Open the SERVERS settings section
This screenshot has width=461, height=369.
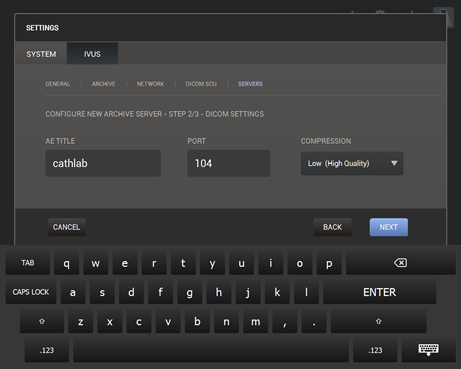click(250, 84)
